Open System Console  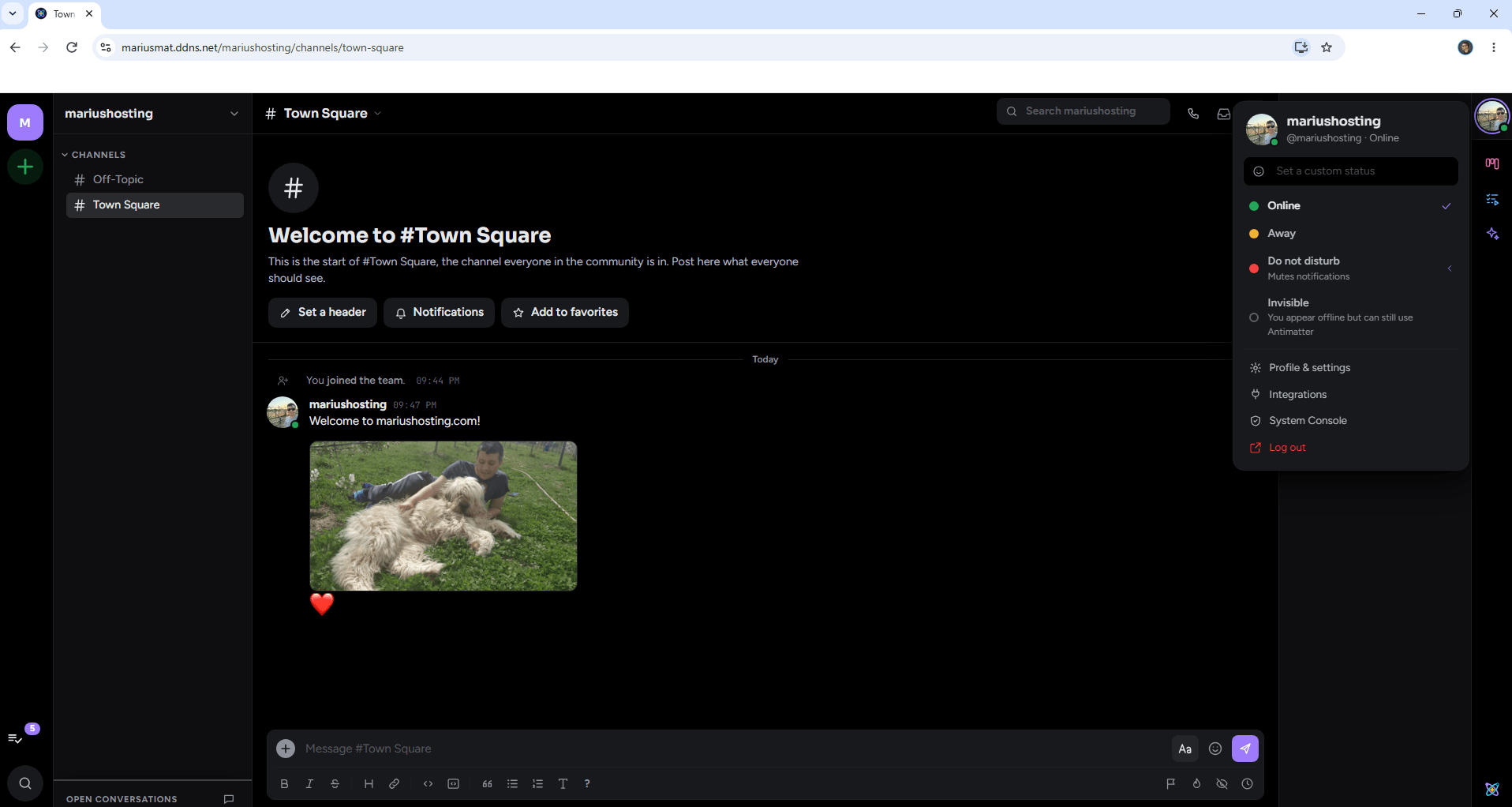pos(1351,421)
